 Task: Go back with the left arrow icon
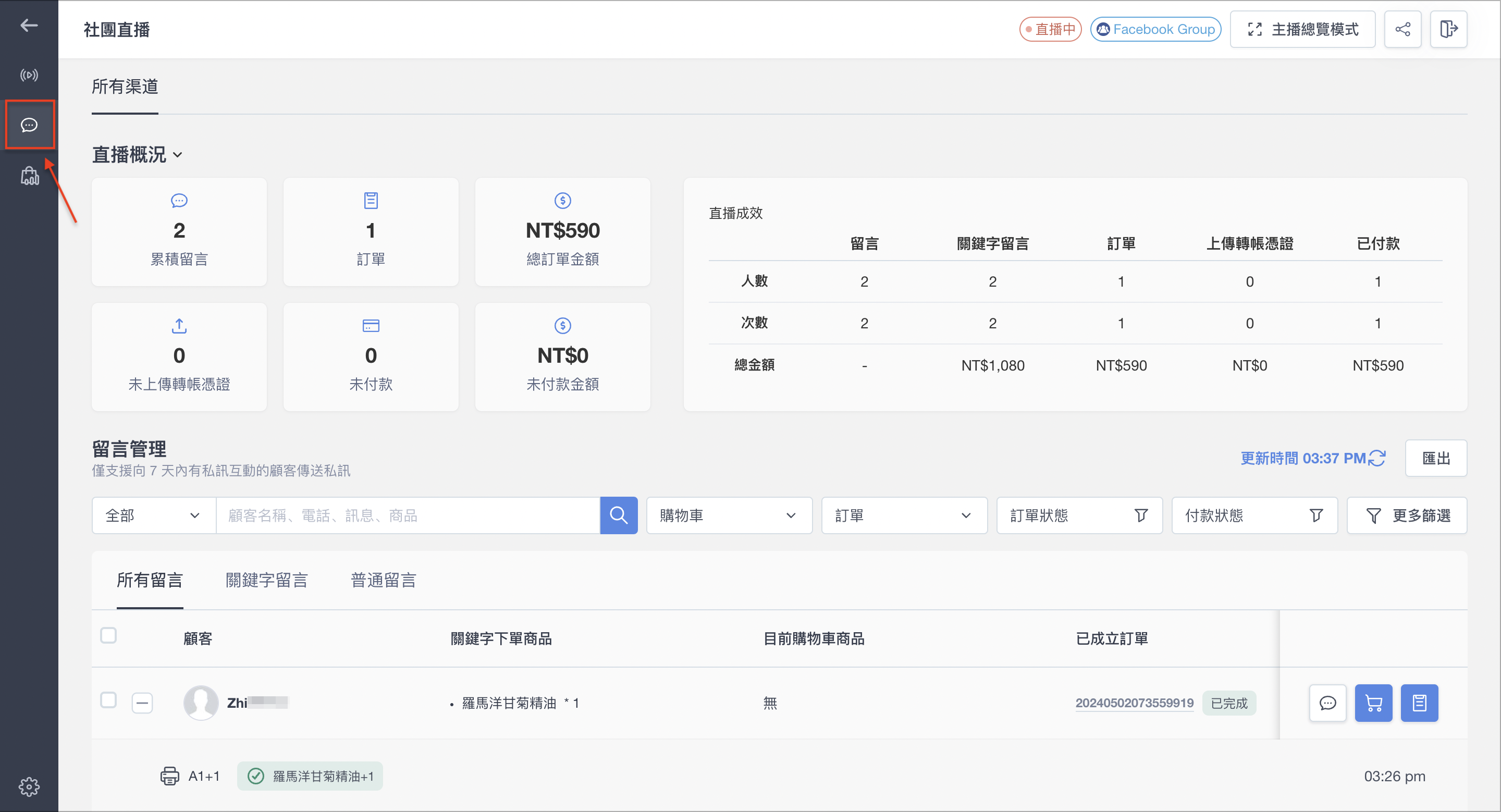click(x=29, y=25)
